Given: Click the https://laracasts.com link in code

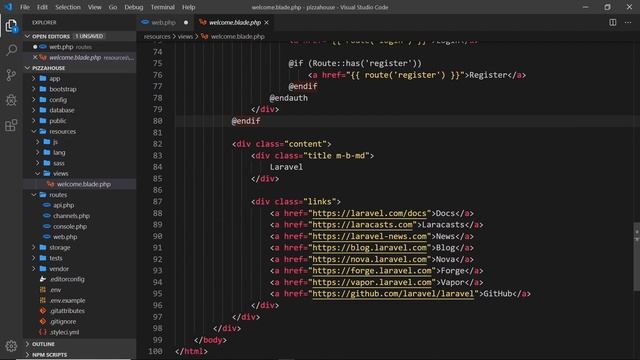Looking at the screenshot, I should point(362,225).
